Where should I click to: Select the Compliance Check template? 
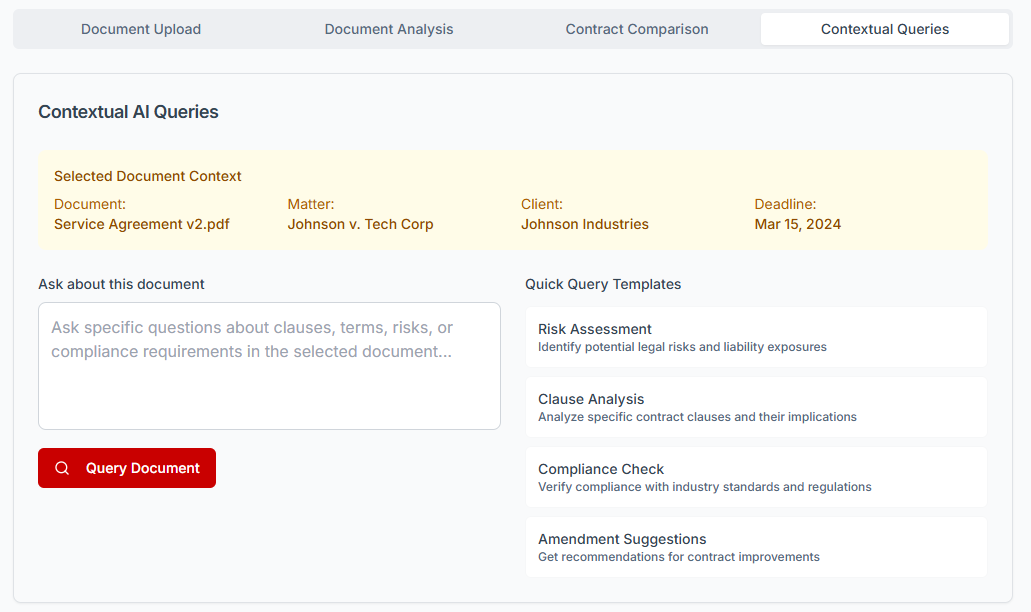click(x=756, y=477)
